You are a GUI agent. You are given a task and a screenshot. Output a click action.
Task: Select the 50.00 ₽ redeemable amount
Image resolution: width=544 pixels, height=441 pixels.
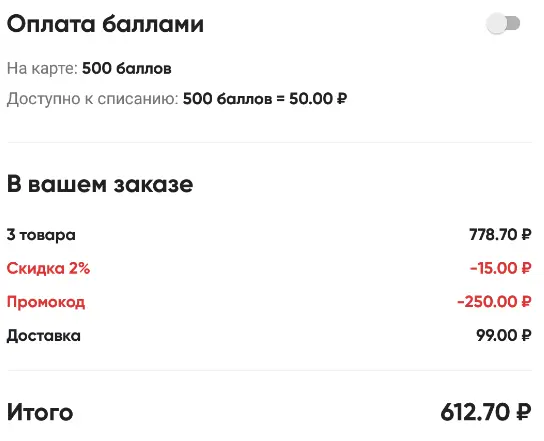(x=318, y=99)
